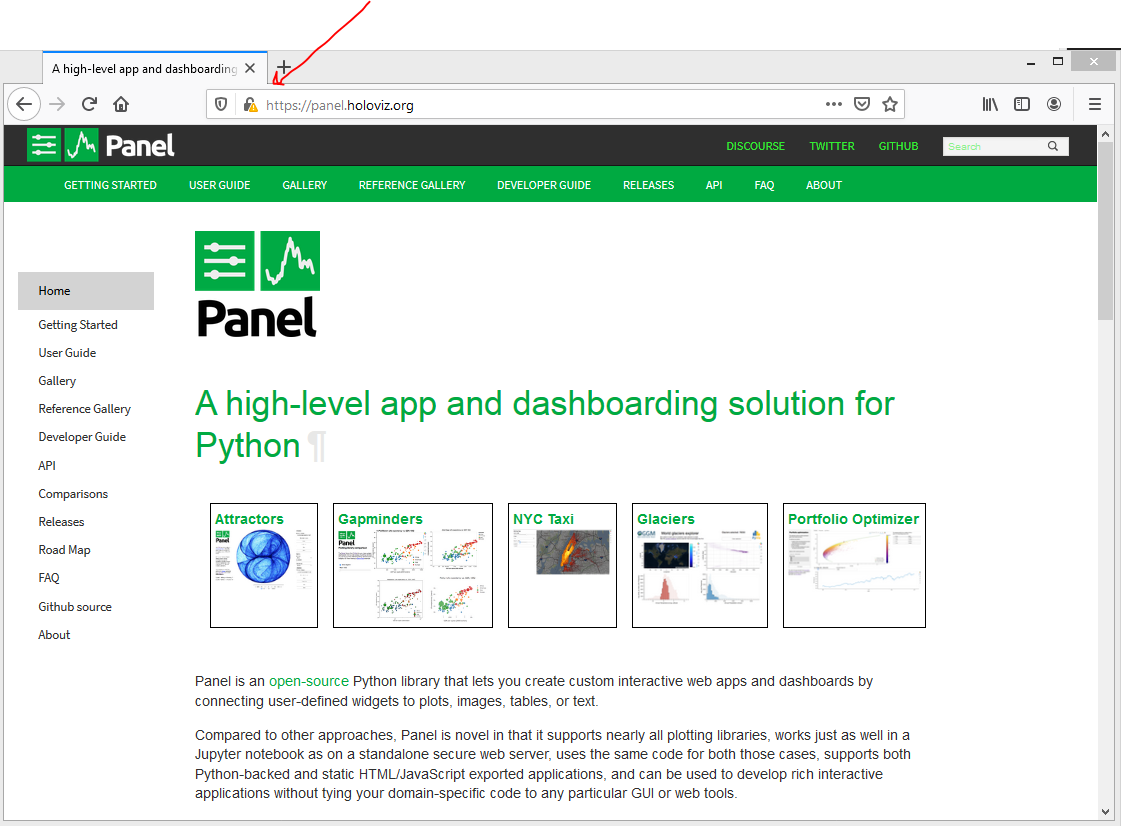1121x826 pixels.
Task: Click the browser Forward arrow button
Action: click(57, 104)
